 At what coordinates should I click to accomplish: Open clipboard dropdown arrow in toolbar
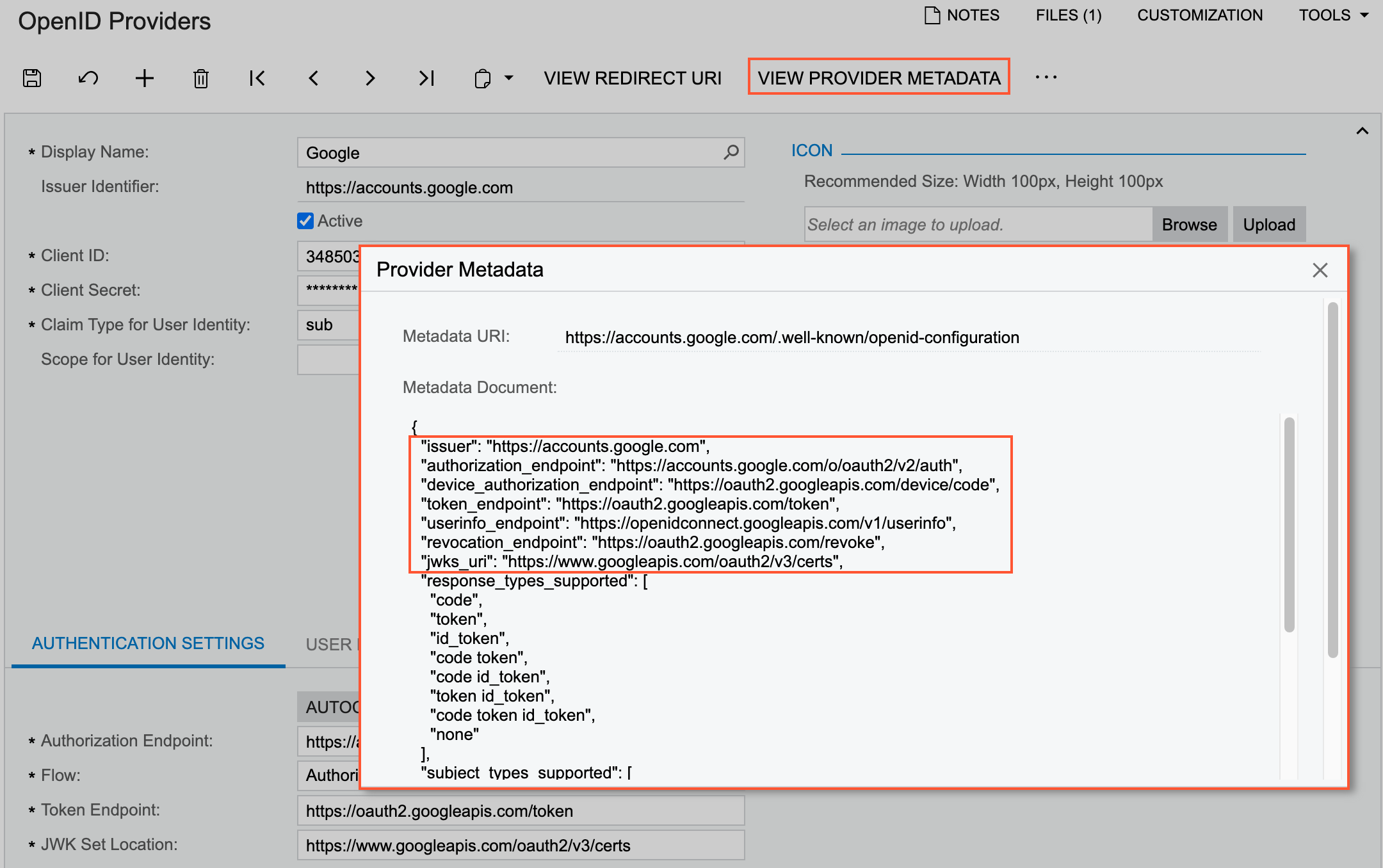tap(509, 78)
